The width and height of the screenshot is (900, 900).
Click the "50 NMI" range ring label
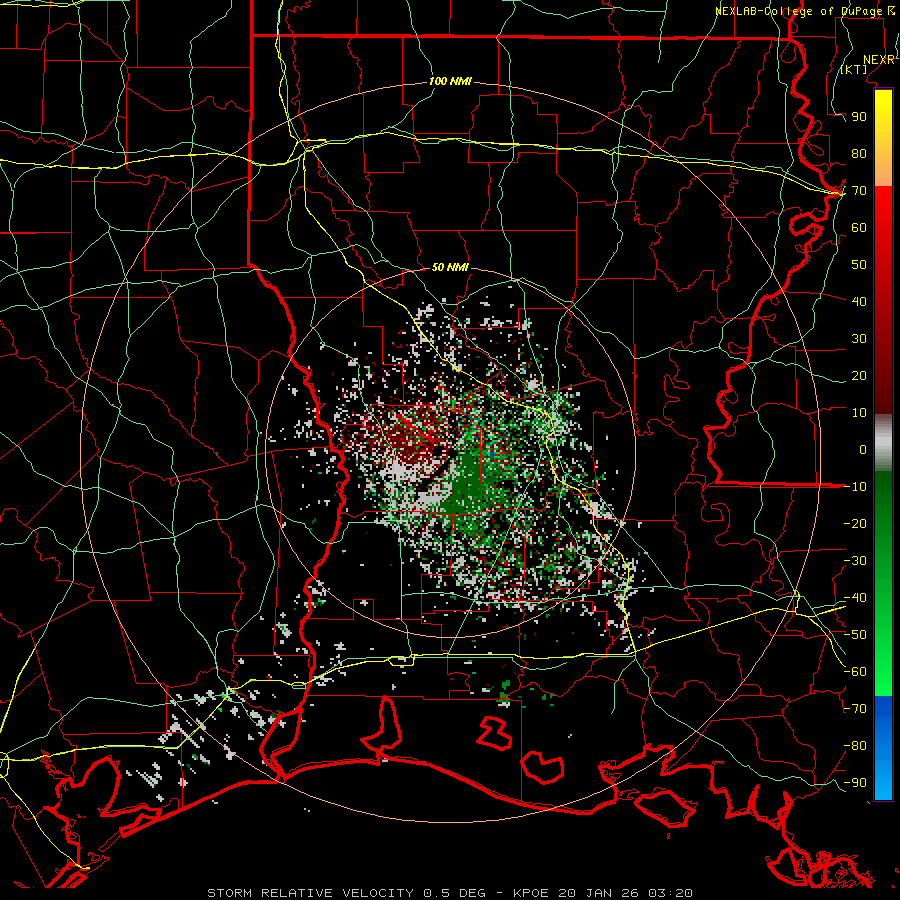coord(450,267)
